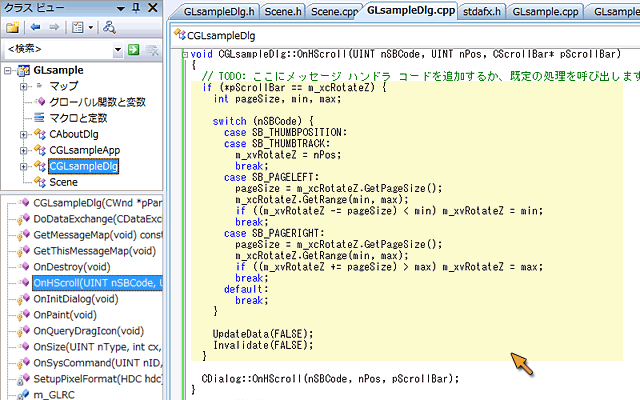Switch to the Scene.h tab
Viewport: 640px width, 400px height.
[282, 12]
